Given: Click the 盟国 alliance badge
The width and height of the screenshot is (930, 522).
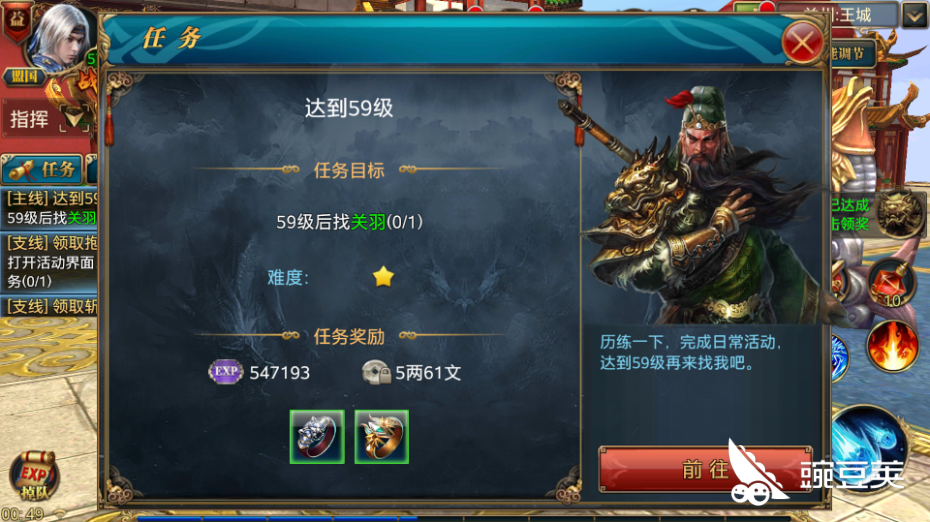Looking at the screenshot, I should (x=24, y=77).
